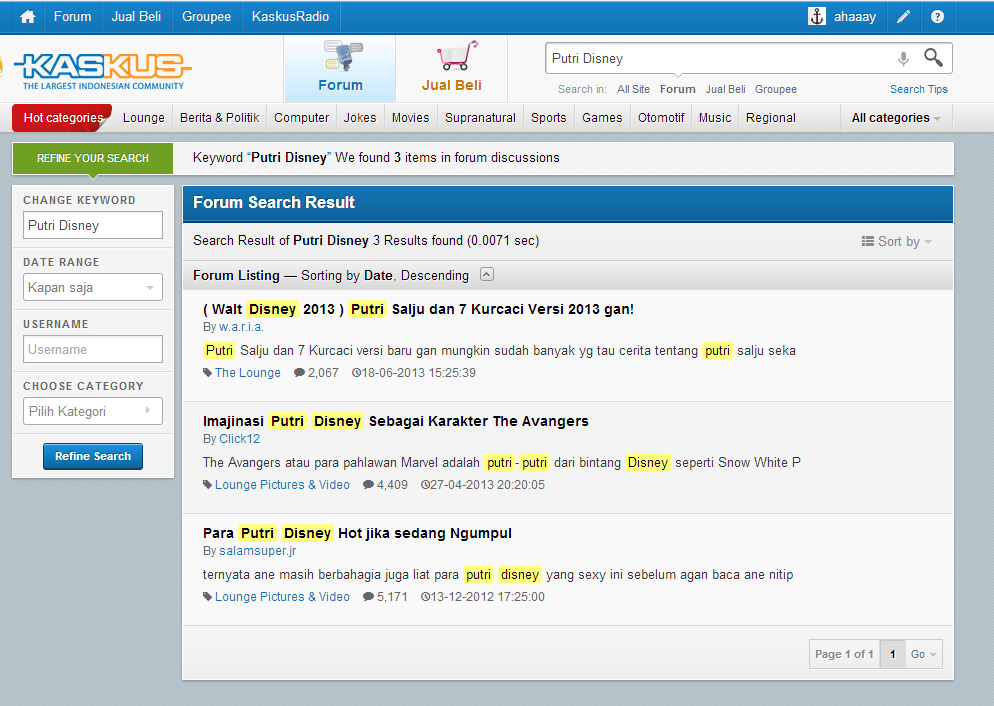Open the anchor user avatar icon
The height and width of the screenshot is (706, 994).
tap(816, 16)
